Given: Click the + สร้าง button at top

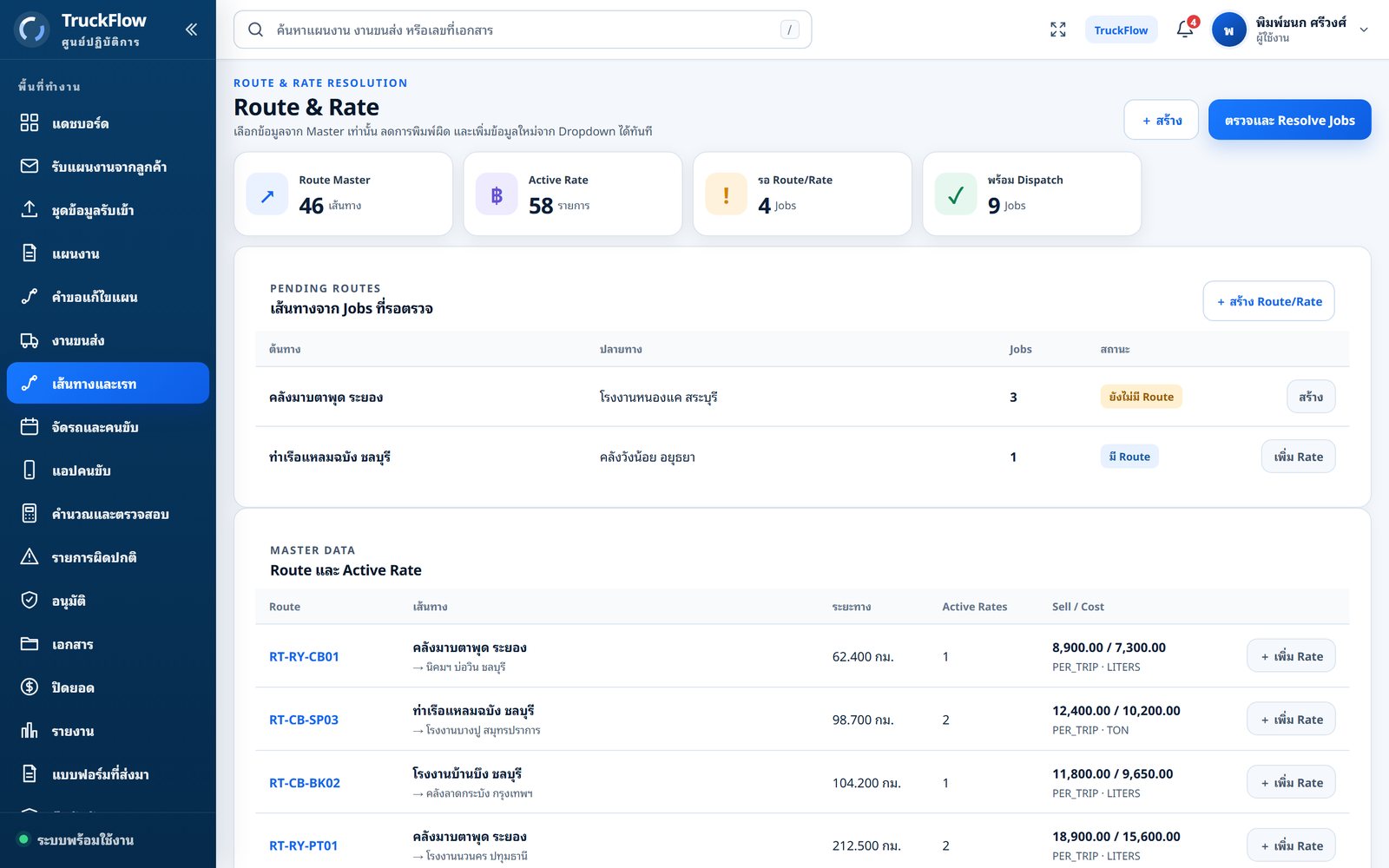Looking at the screenshot, I should (1161, 120).
